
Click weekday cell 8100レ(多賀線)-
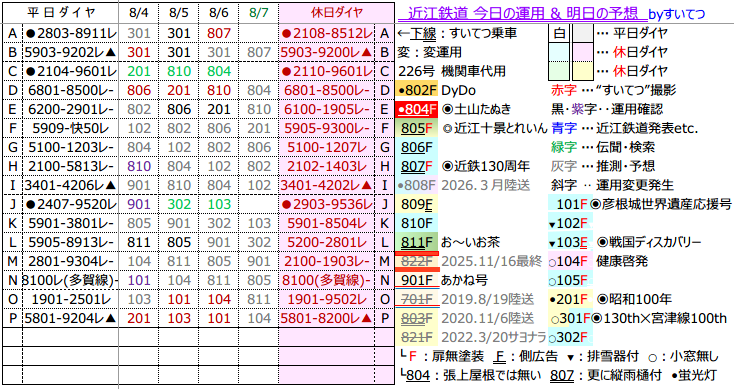pos(70,280)
